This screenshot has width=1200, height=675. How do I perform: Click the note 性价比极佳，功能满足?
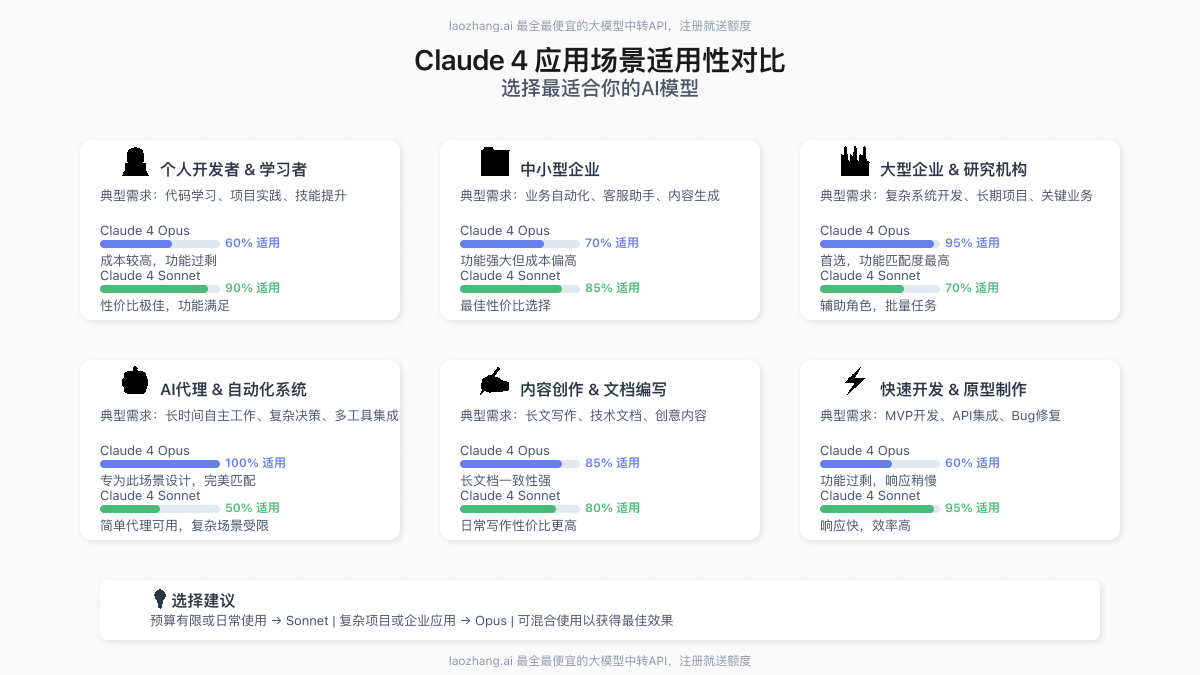(x=165, y=306)
